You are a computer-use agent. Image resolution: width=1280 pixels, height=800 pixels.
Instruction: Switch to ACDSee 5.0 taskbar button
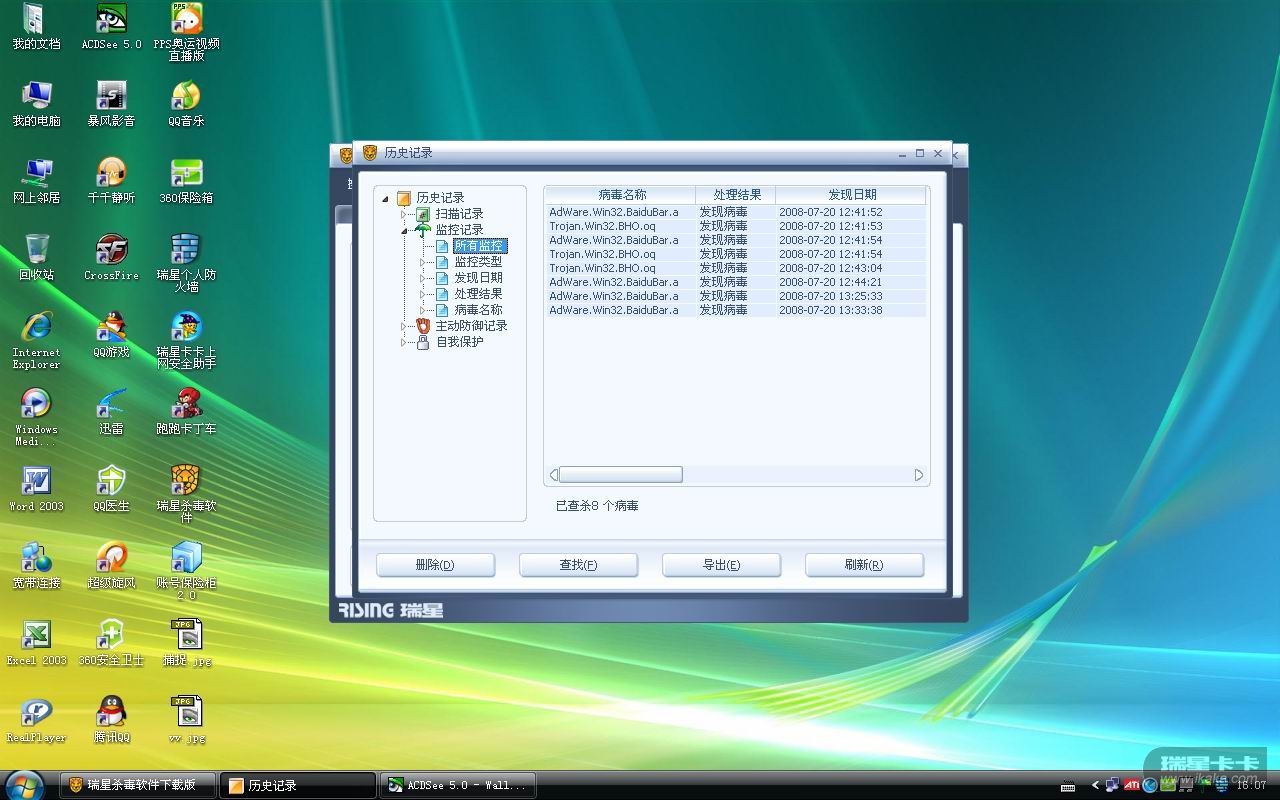click(x=458, y=785)
